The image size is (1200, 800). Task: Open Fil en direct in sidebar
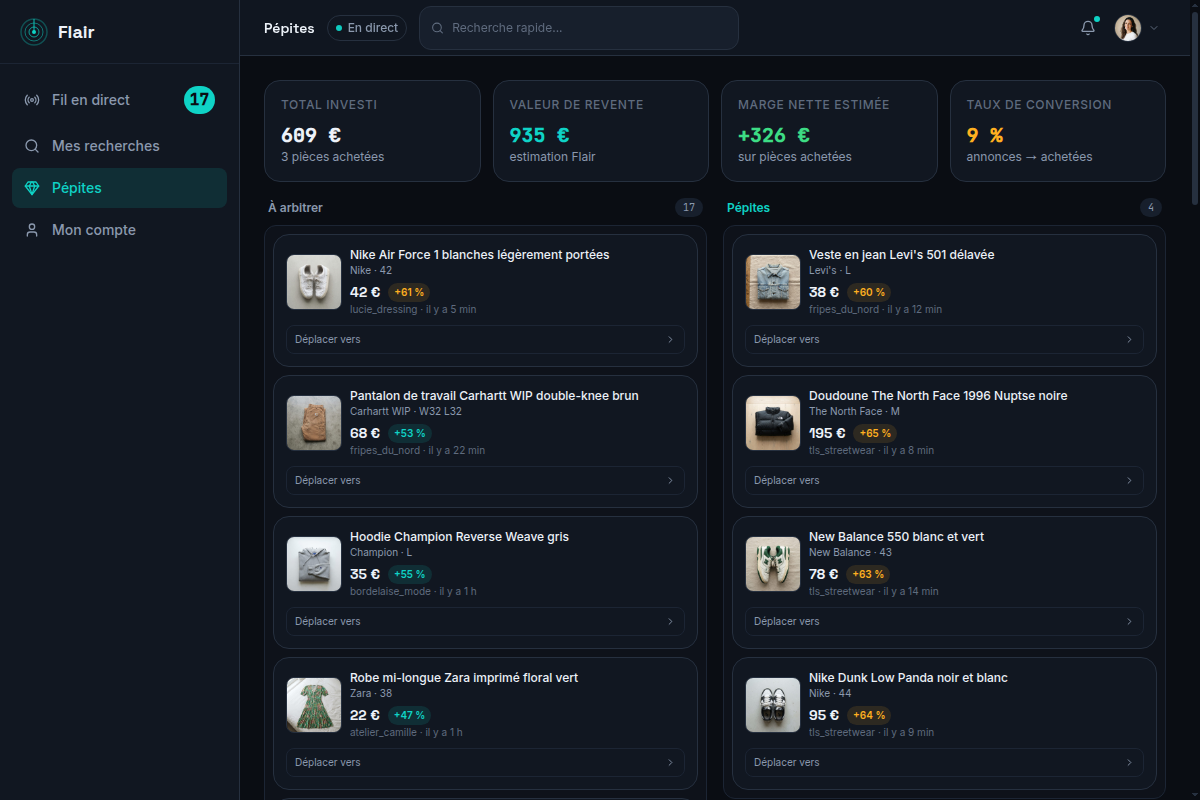[120, 100]
